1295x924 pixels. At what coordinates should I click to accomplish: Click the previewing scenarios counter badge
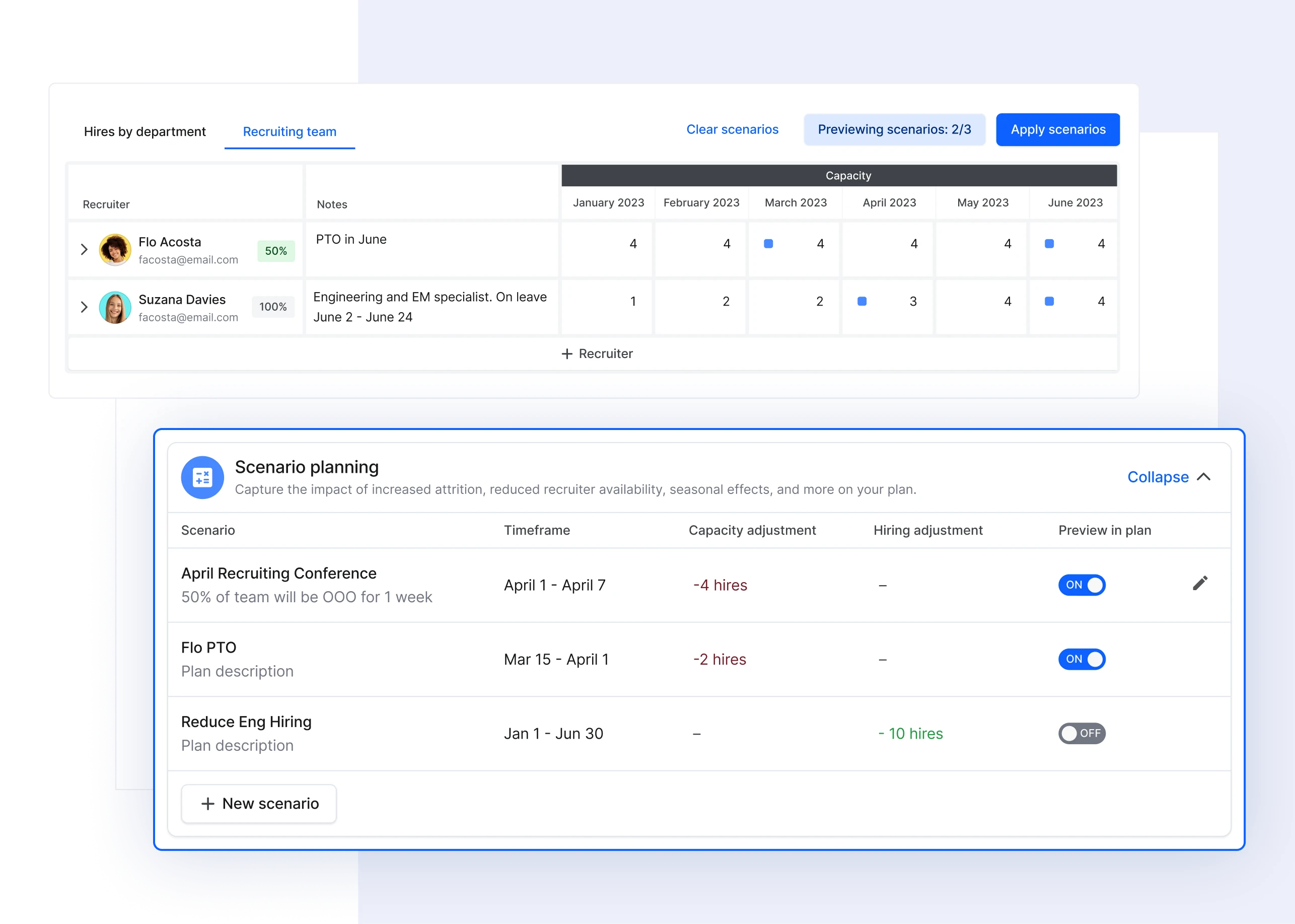point(894,129)
